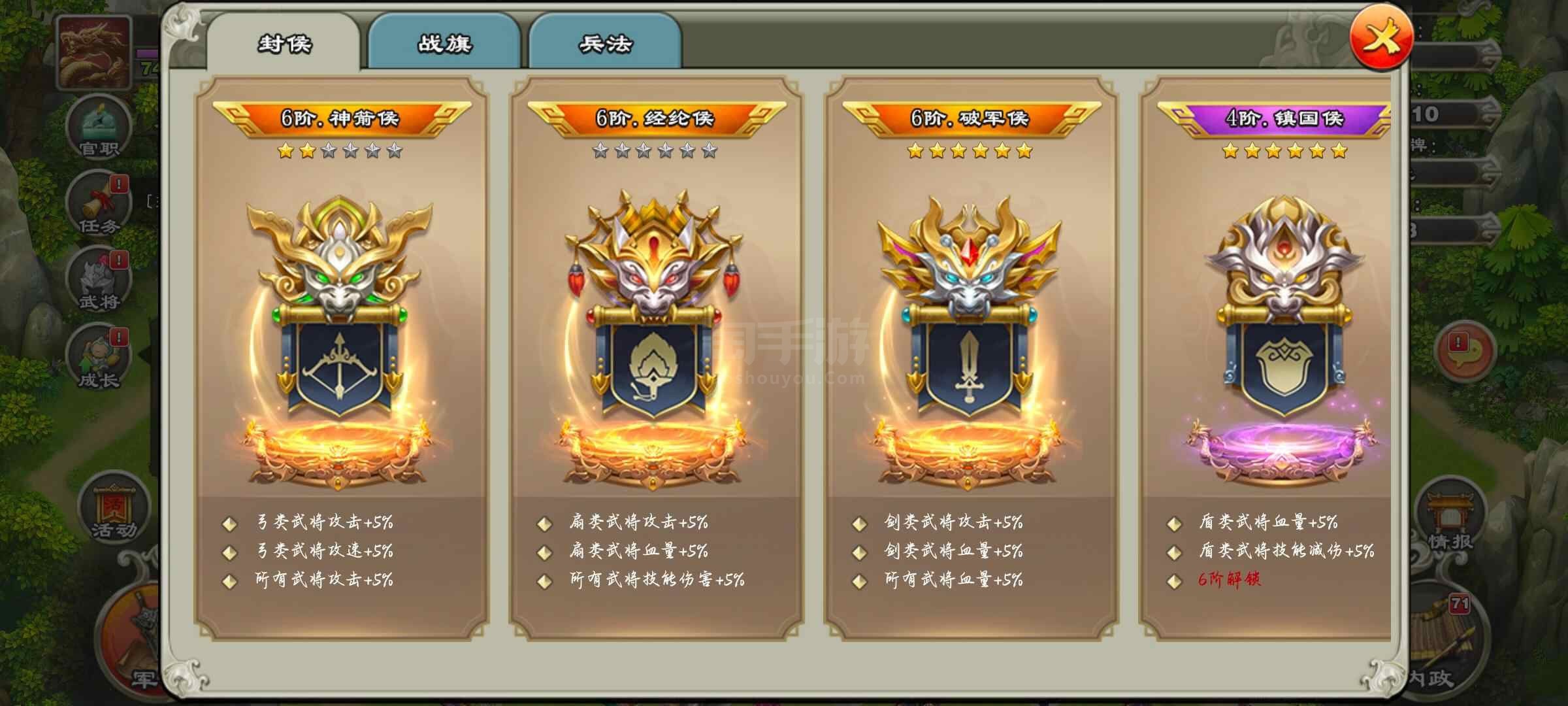The image size is (1568, 706).
Task: Click the 6阶.破军侯 title banner
Action: click(971, 118)
